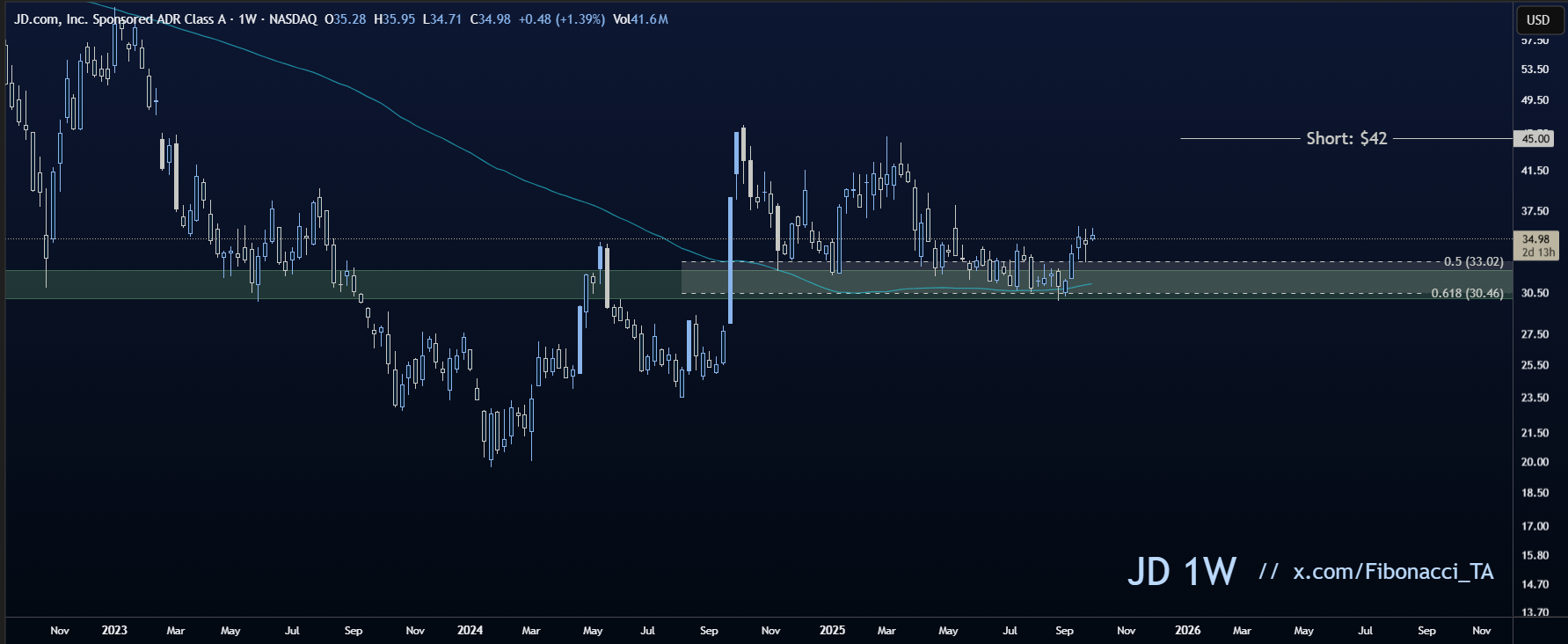Select the 0.618 (30.46) Fibonacci level label
The width and height of the screenshot is (1568, 644).
[x=1467, y=293]
